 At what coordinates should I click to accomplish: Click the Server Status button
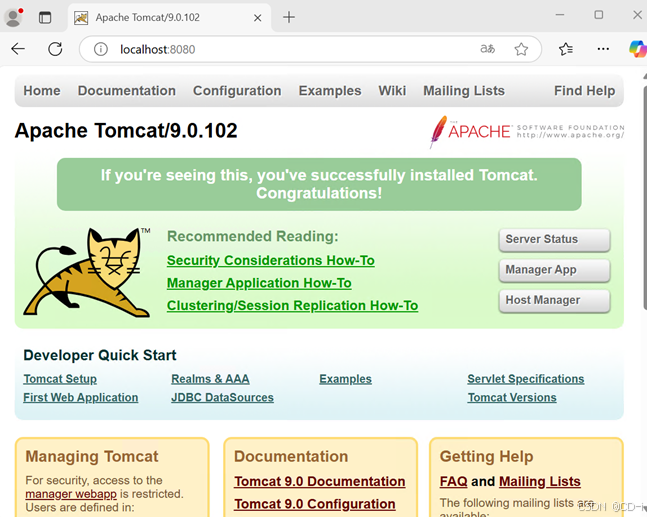tap(554, 240)
